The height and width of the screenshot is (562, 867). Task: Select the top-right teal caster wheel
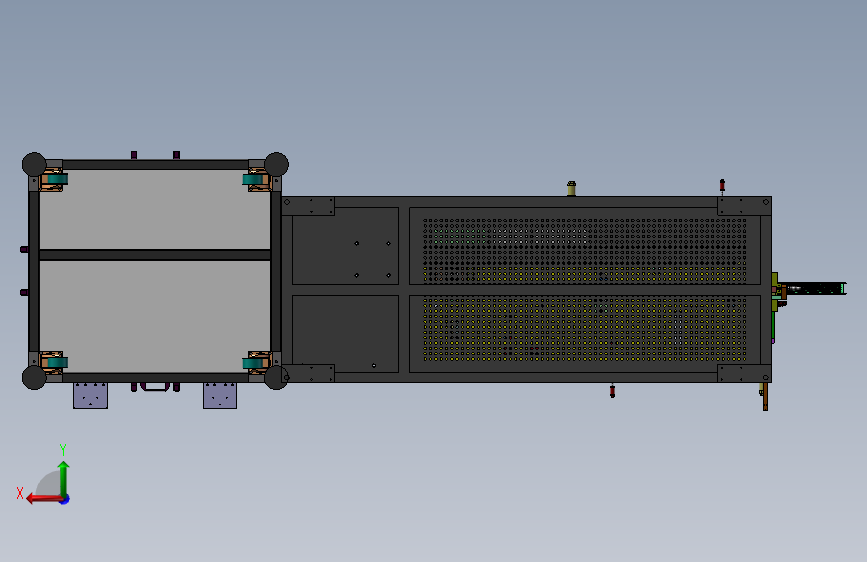(254, 179)
